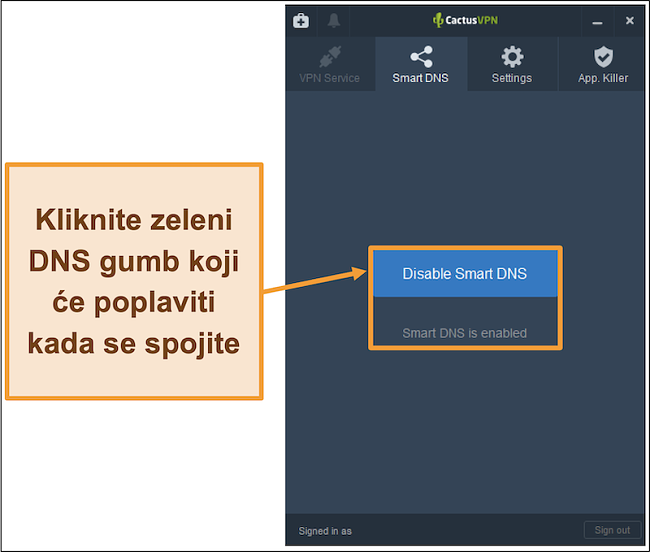
Task: Close the CactusVPN window
Action: [630, 21]
